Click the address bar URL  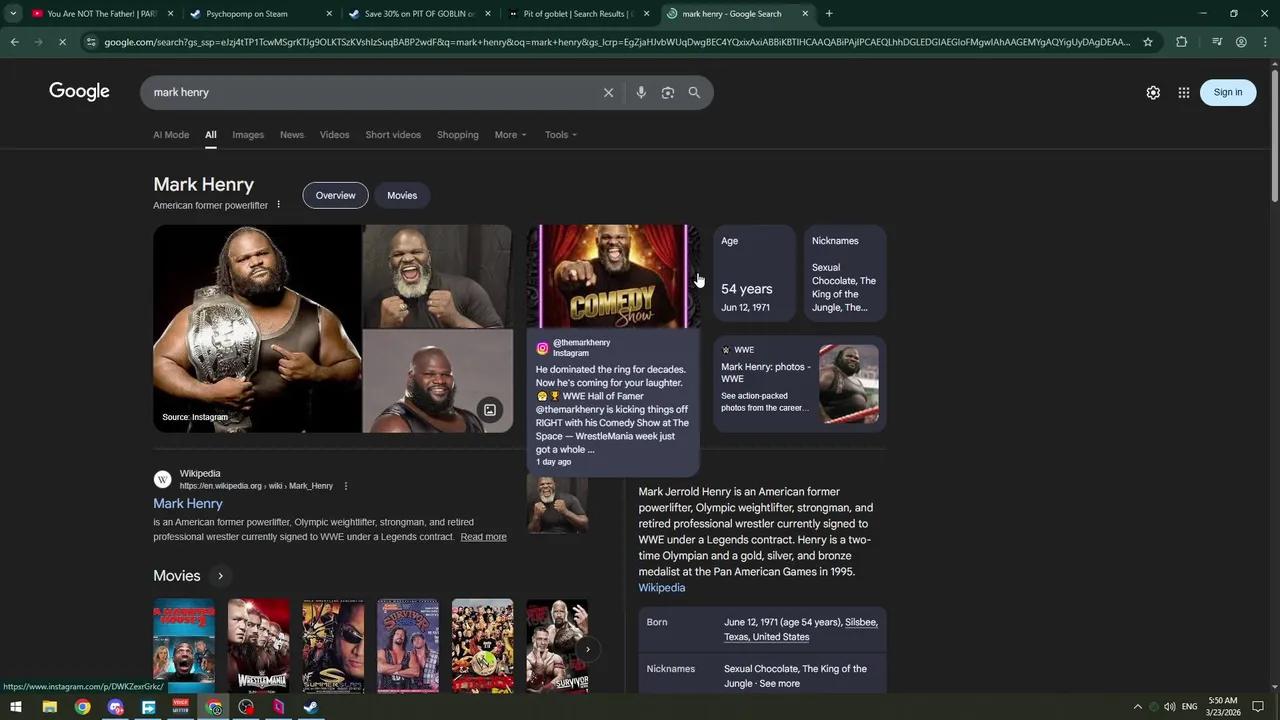[x=617, y=42]
